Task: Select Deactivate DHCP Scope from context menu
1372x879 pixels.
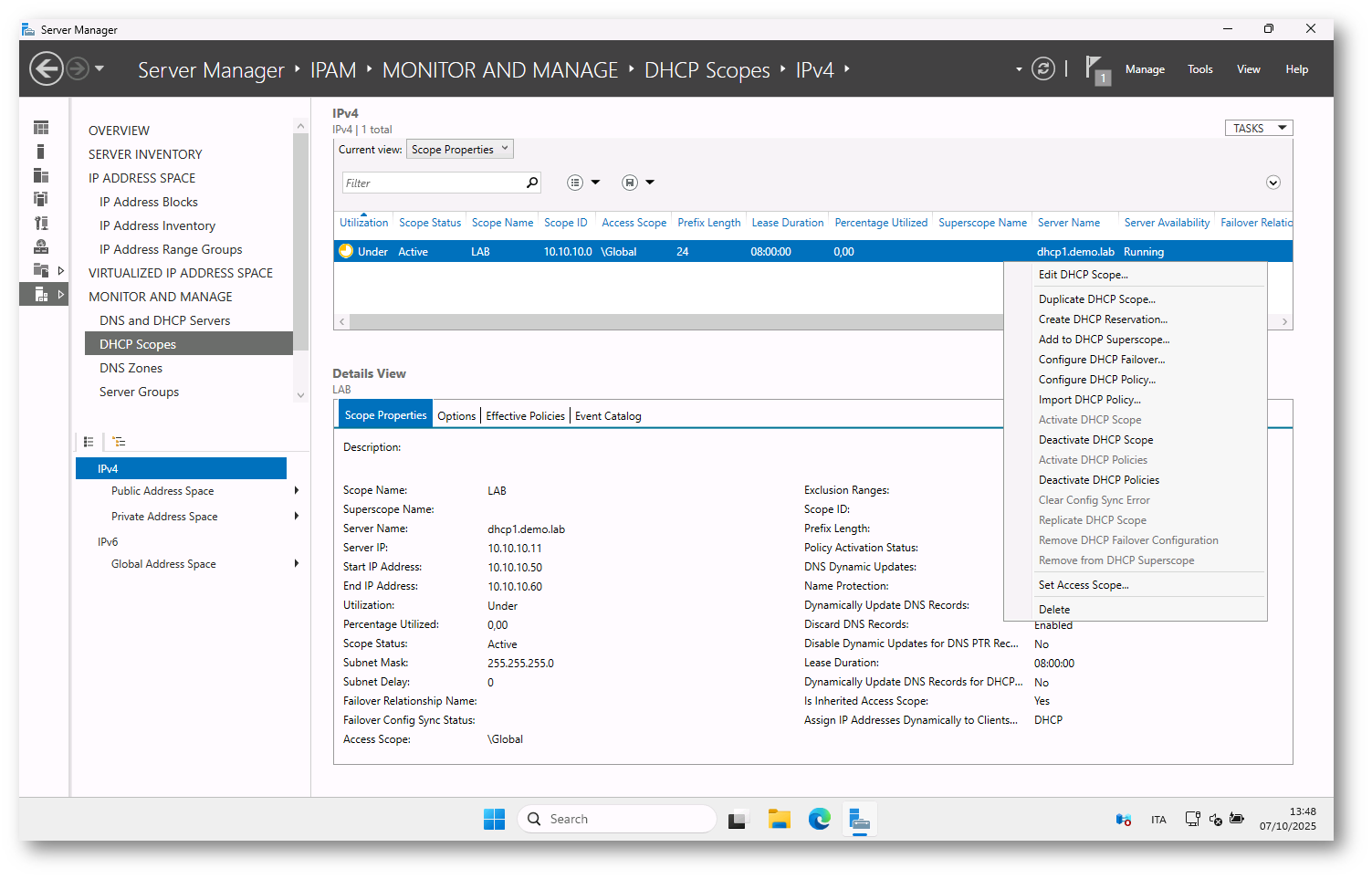Action: 1095,440
